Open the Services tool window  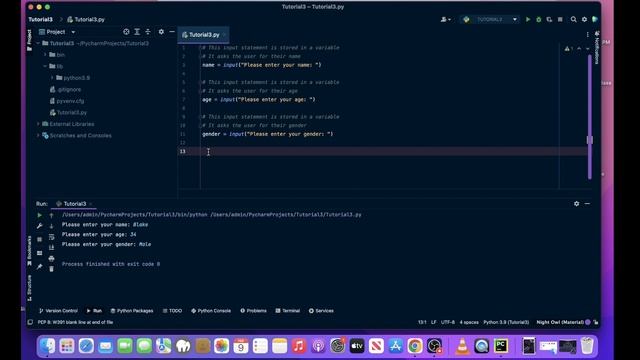(321, 311)
